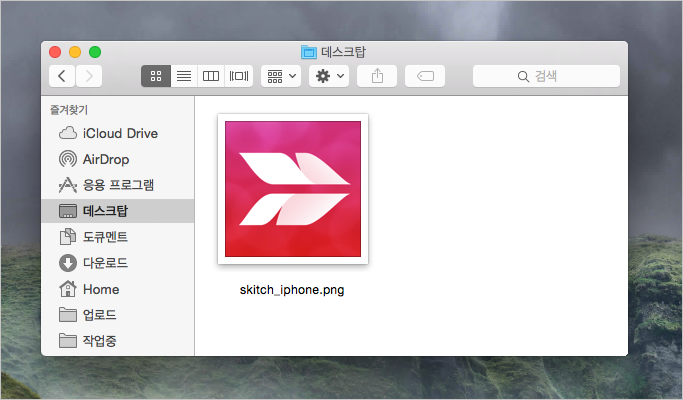Open 작업중 folder in sidebar

point(118,341)
